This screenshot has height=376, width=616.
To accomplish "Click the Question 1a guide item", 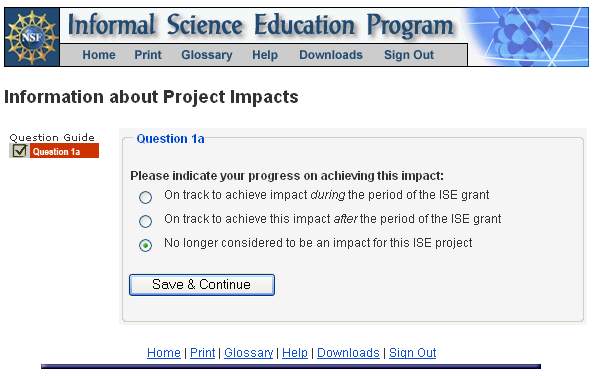I will tap(64, 151).
